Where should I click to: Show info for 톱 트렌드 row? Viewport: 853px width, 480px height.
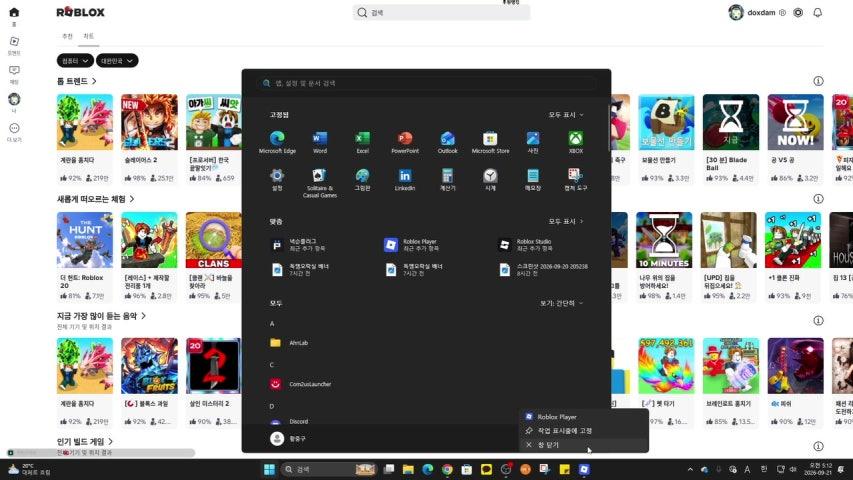pyautogui.click(x=818, y=81)
